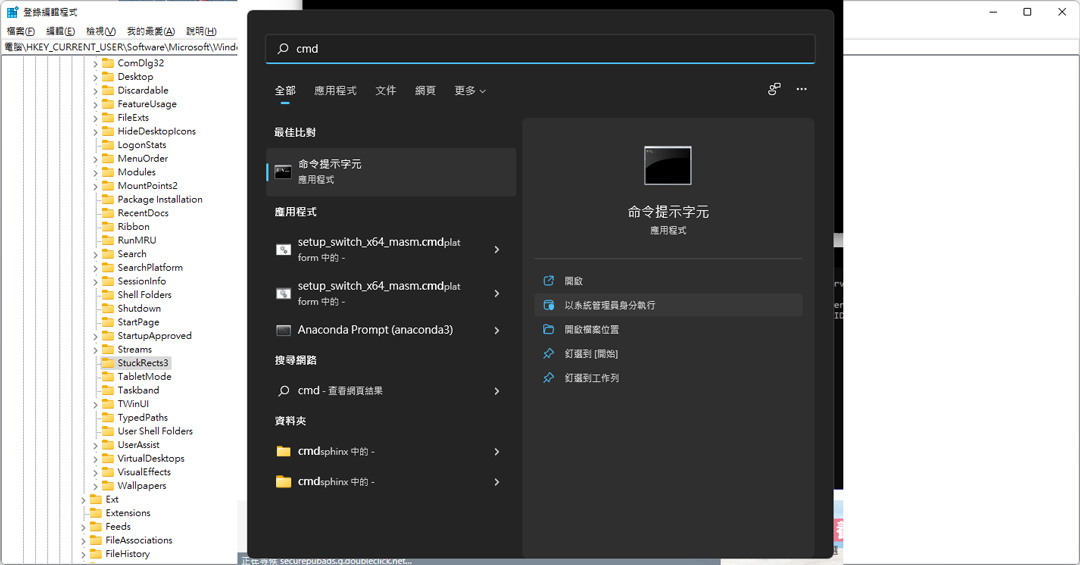Switch to the 網頁 search tab
1080x565 pixels.
tap(425, 90)
